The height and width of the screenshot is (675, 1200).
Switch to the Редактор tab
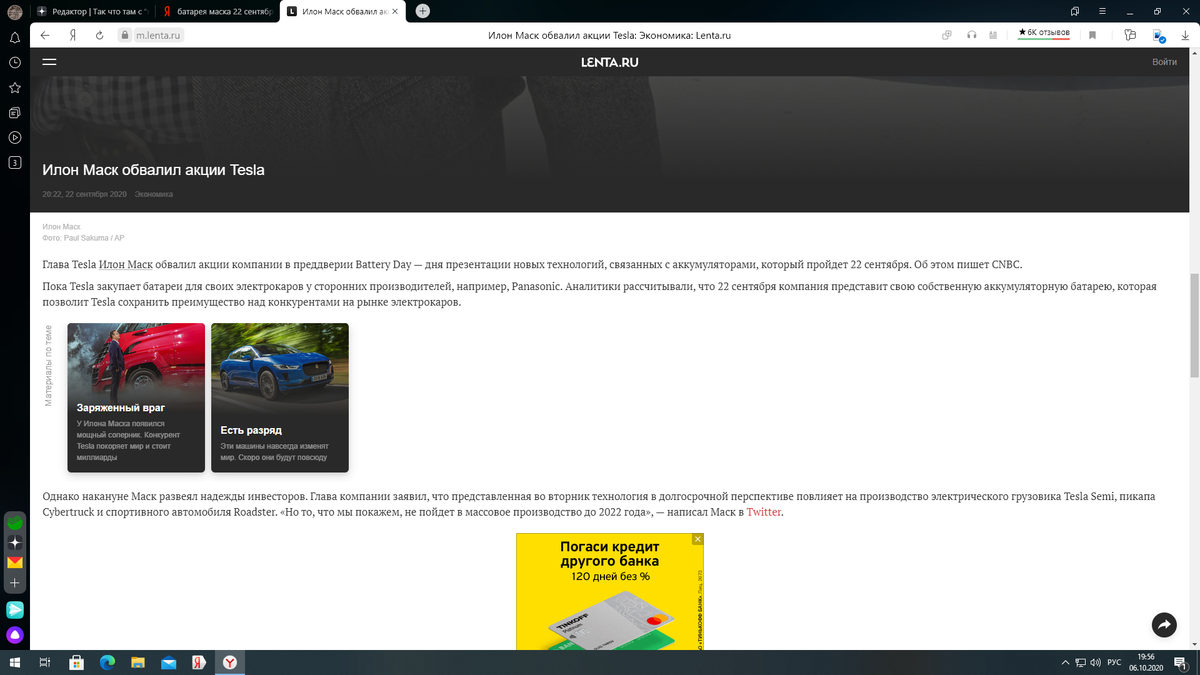93,11
